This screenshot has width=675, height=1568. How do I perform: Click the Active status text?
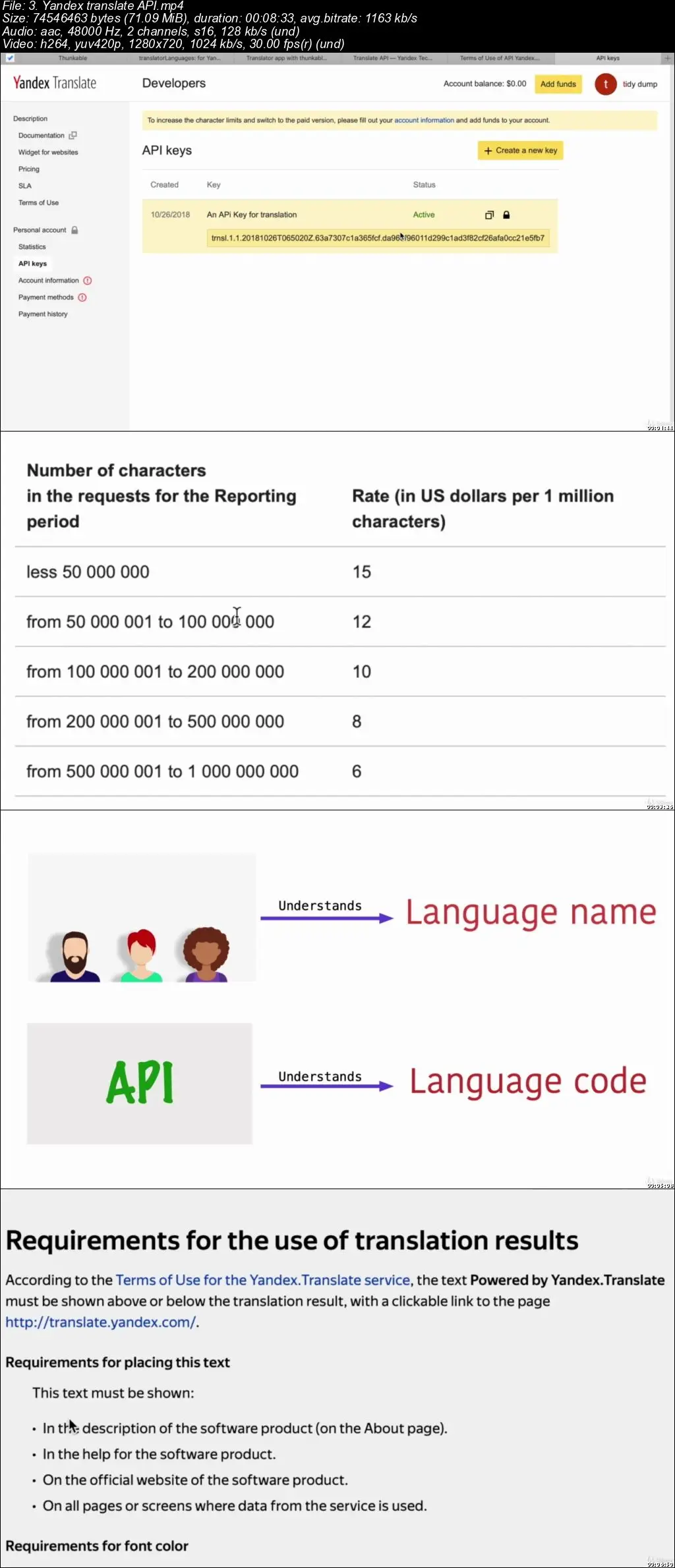pos(424,215)
